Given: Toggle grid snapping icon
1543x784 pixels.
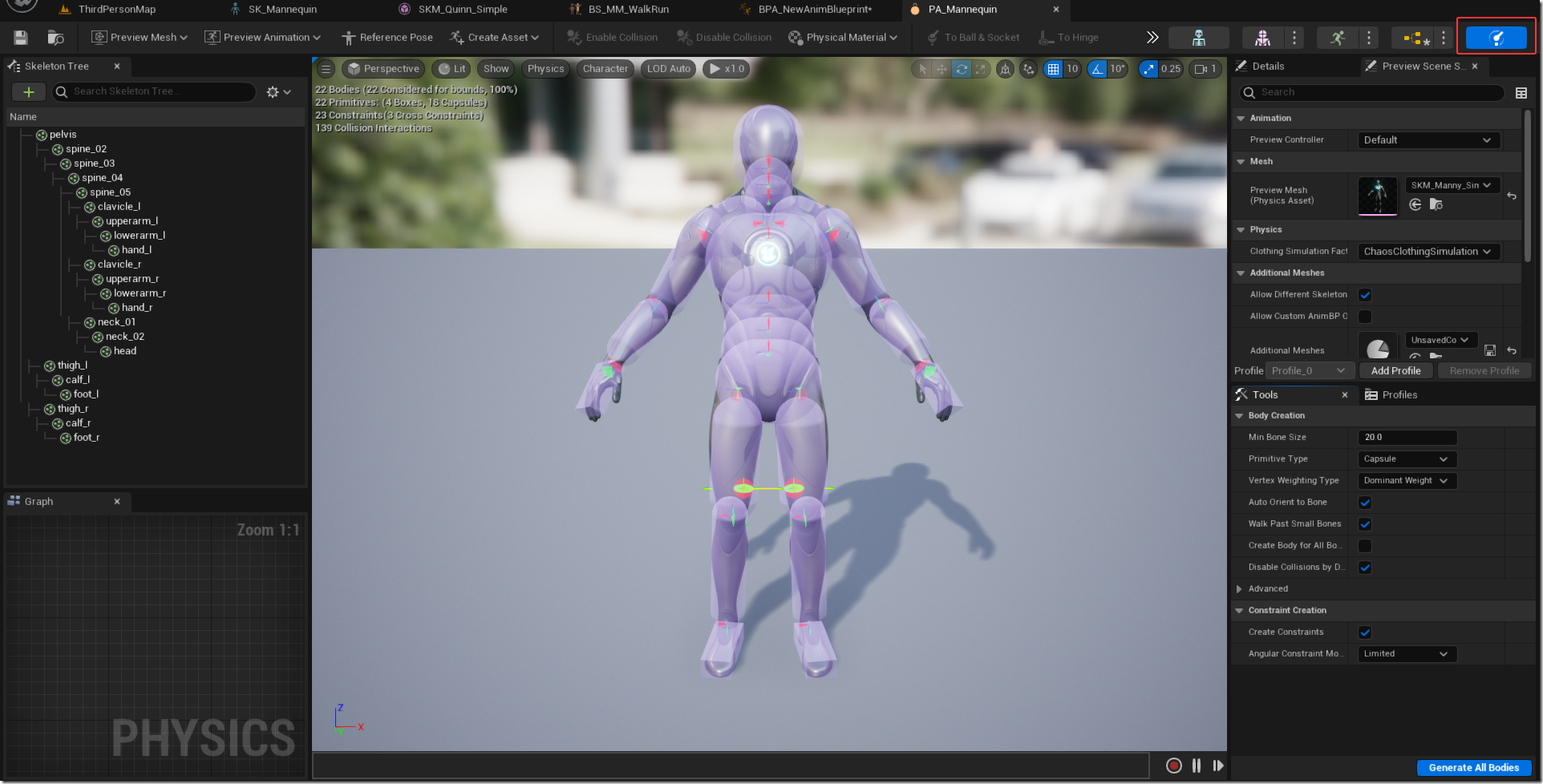Looking at the screenshot, I should (x=1053, y=69).
